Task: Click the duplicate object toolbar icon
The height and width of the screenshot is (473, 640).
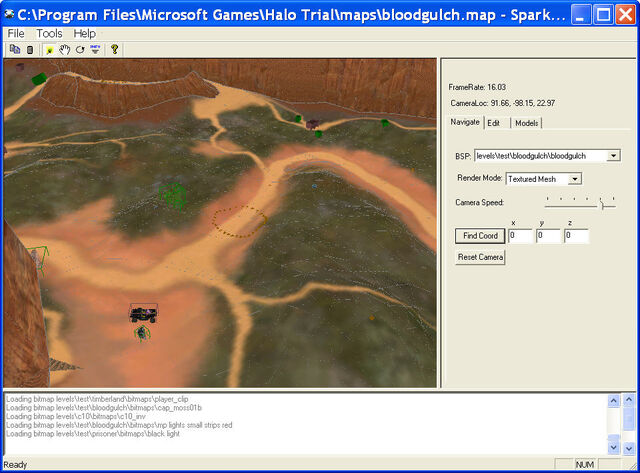Action: click(x=15, y=49)
